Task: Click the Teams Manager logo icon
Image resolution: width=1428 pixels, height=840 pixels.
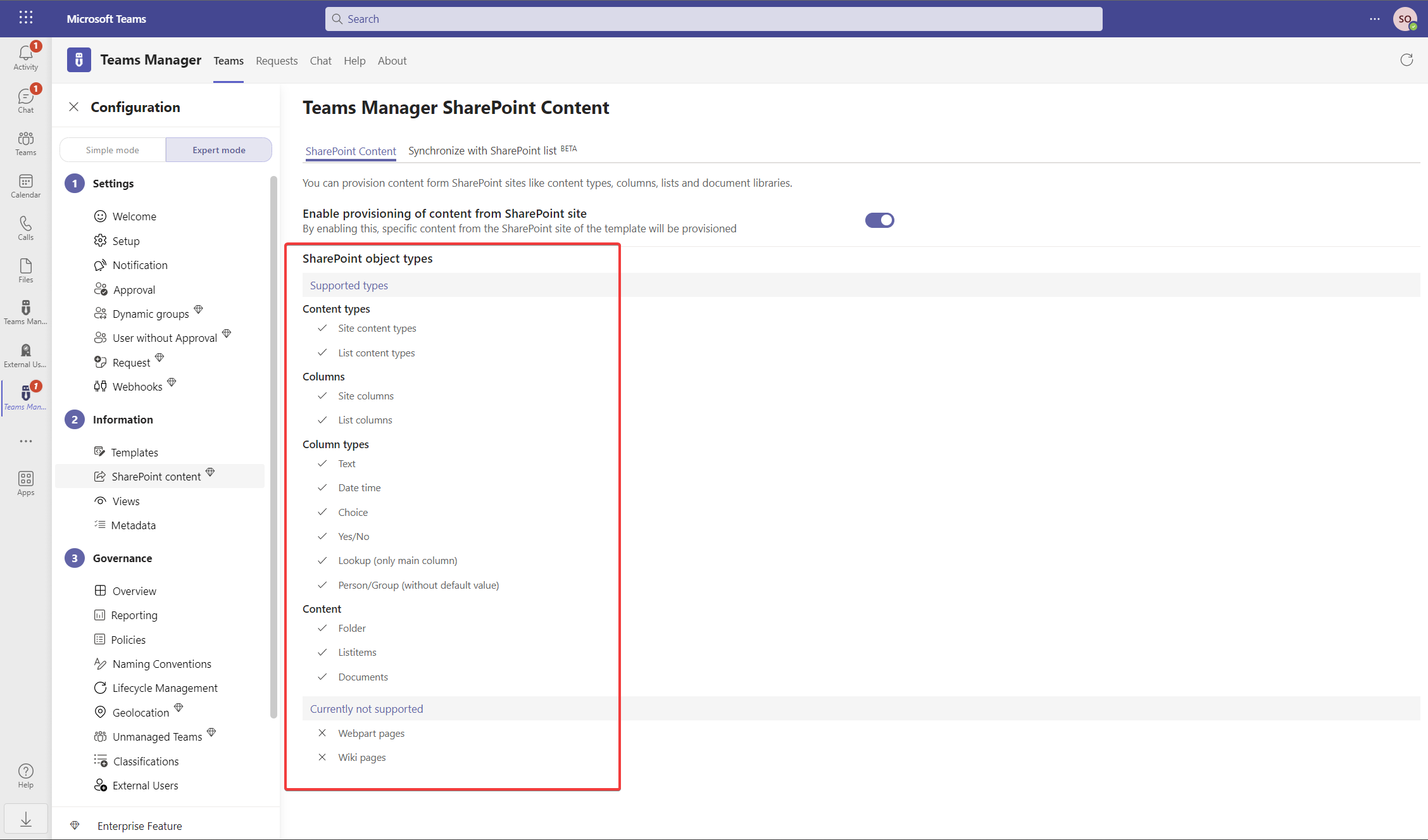Action: pos(79,60)
